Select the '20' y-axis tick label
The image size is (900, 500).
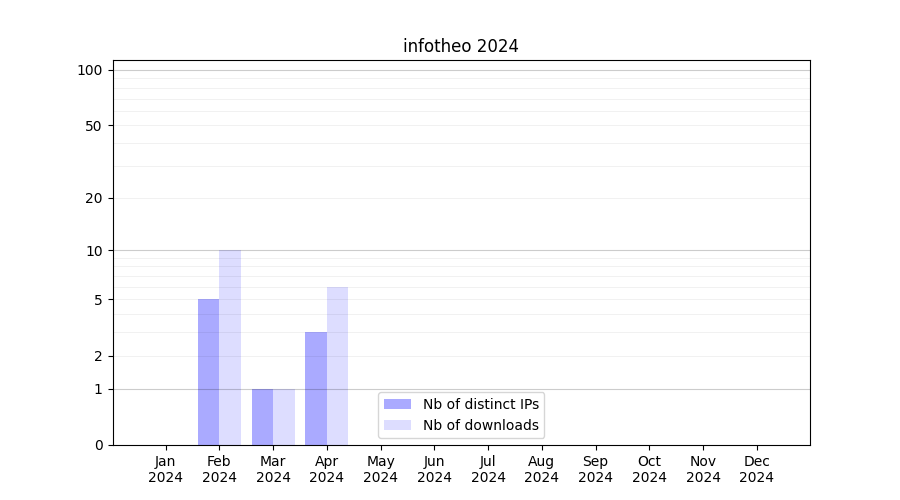94,198
